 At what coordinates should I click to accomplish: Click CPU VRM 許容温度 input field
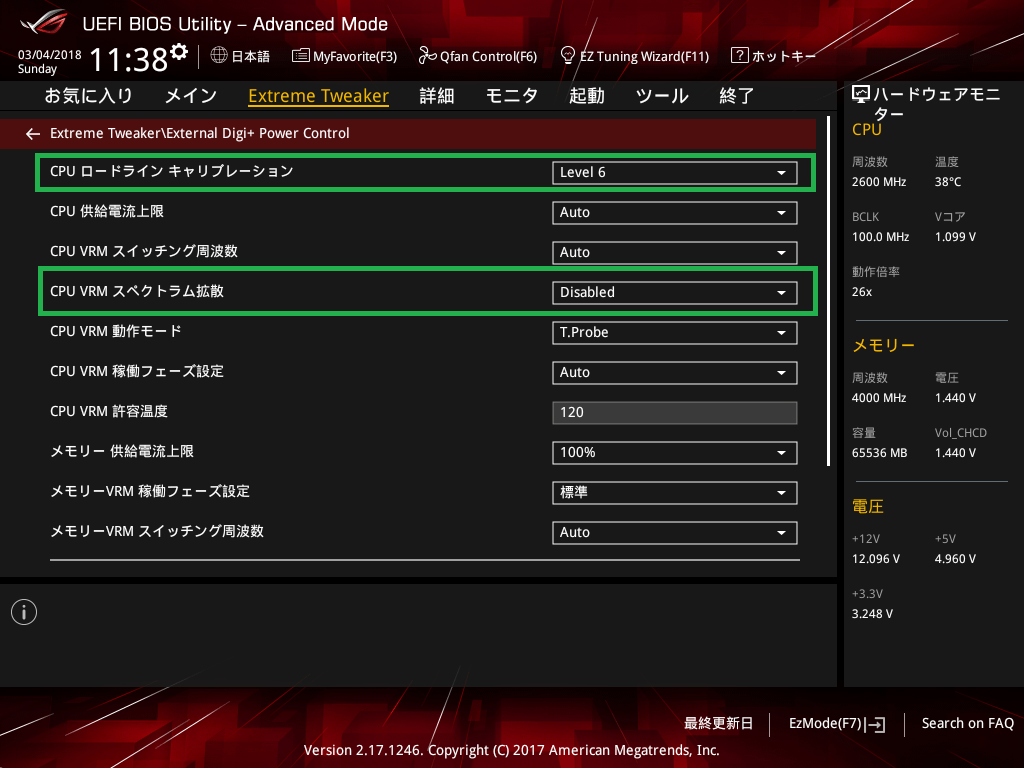click(x=675, y=413)
